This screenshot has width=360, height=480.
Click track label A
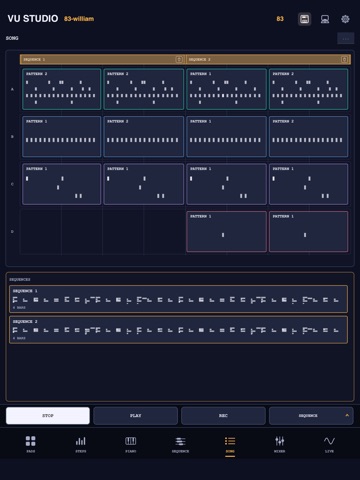pyautogui.click(x=12, y=89)
